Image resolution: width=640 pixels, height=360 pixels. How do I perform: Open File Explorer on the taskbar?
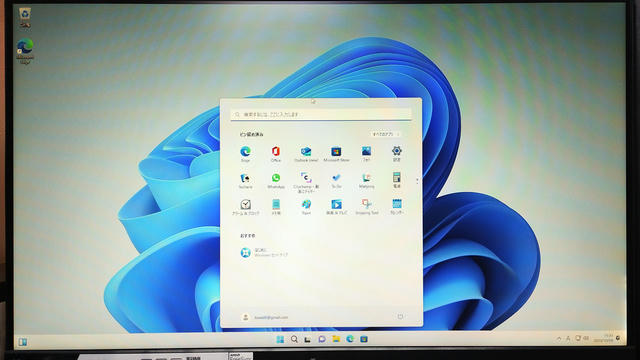point(336,339)
